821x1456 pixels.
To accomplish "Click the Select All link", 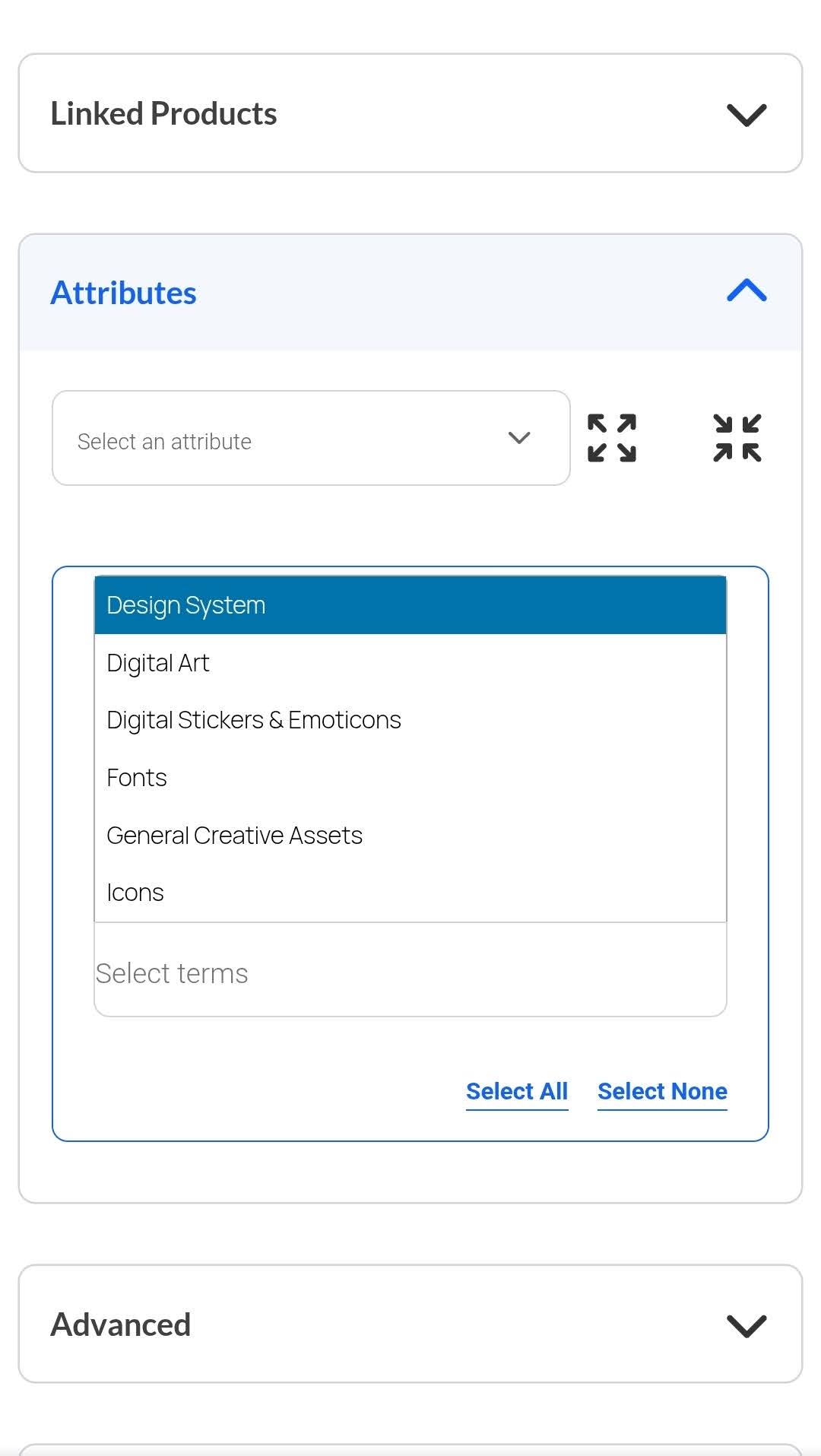I will (x=517, y=1092).
